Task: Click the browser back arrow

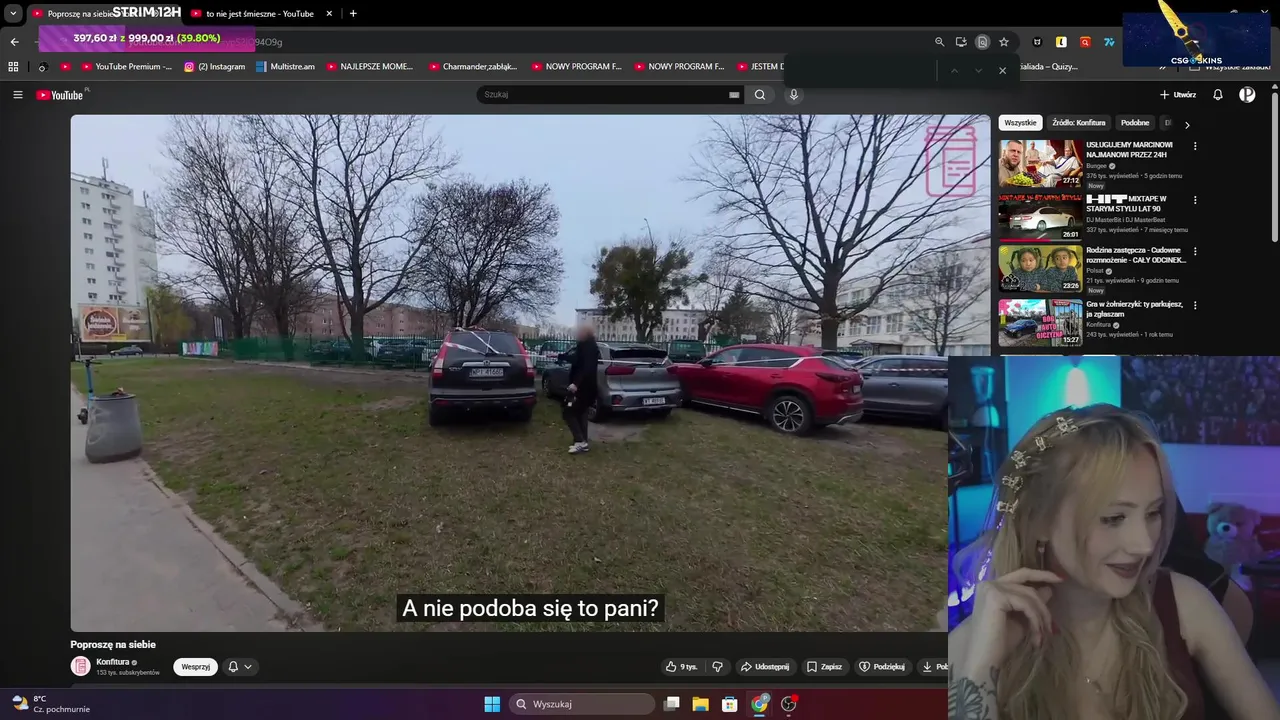Action: 14,42
